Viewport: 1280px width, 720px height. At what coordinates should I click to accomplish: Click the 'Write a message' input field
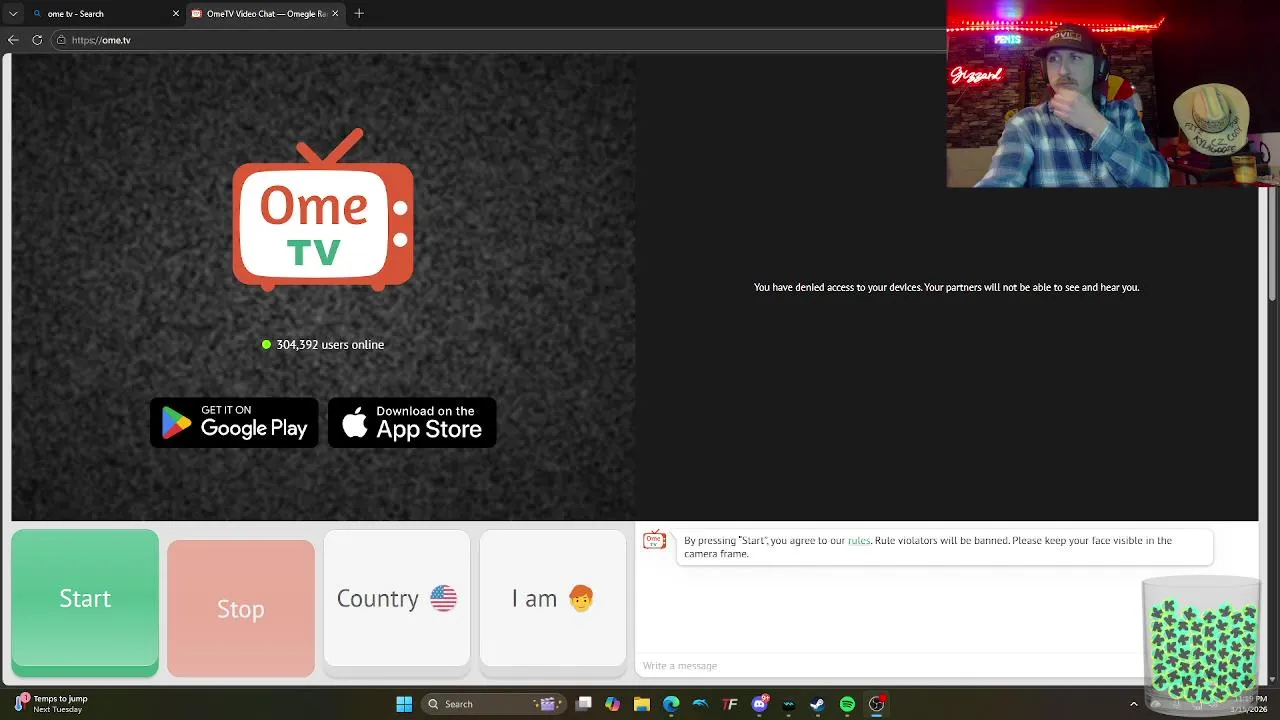pos(888,666)
